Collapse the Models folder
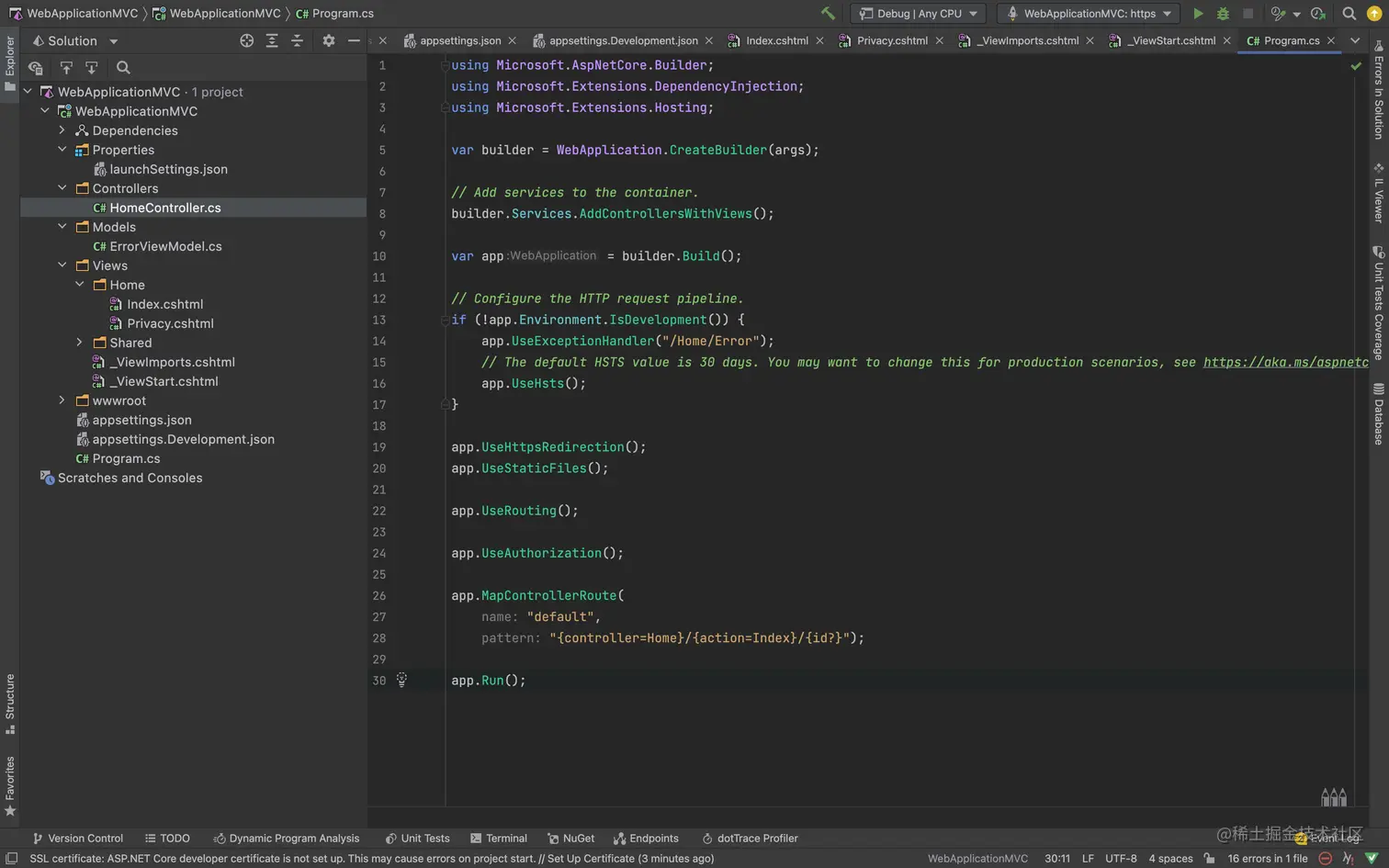1389x868 pixels. (x=62, y=227)
